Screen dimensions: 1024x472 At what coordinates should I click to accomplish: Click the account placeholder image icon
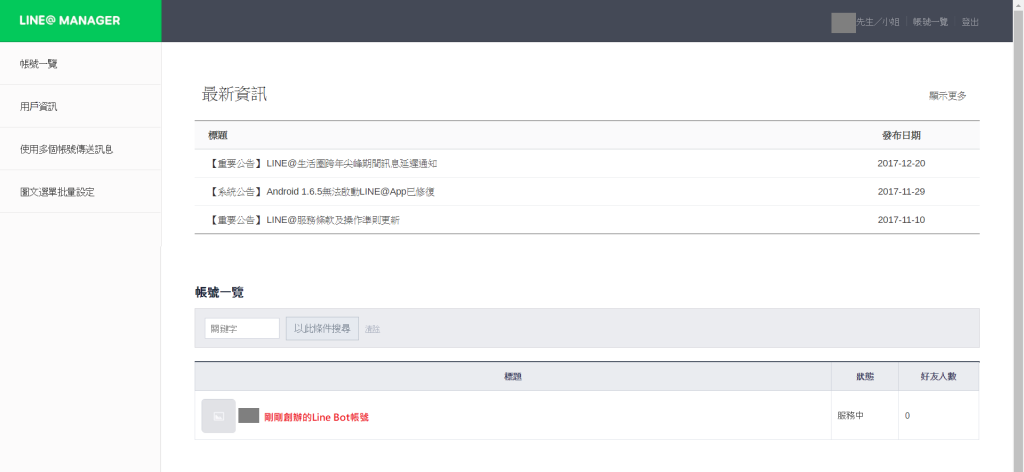coord(219,416)
